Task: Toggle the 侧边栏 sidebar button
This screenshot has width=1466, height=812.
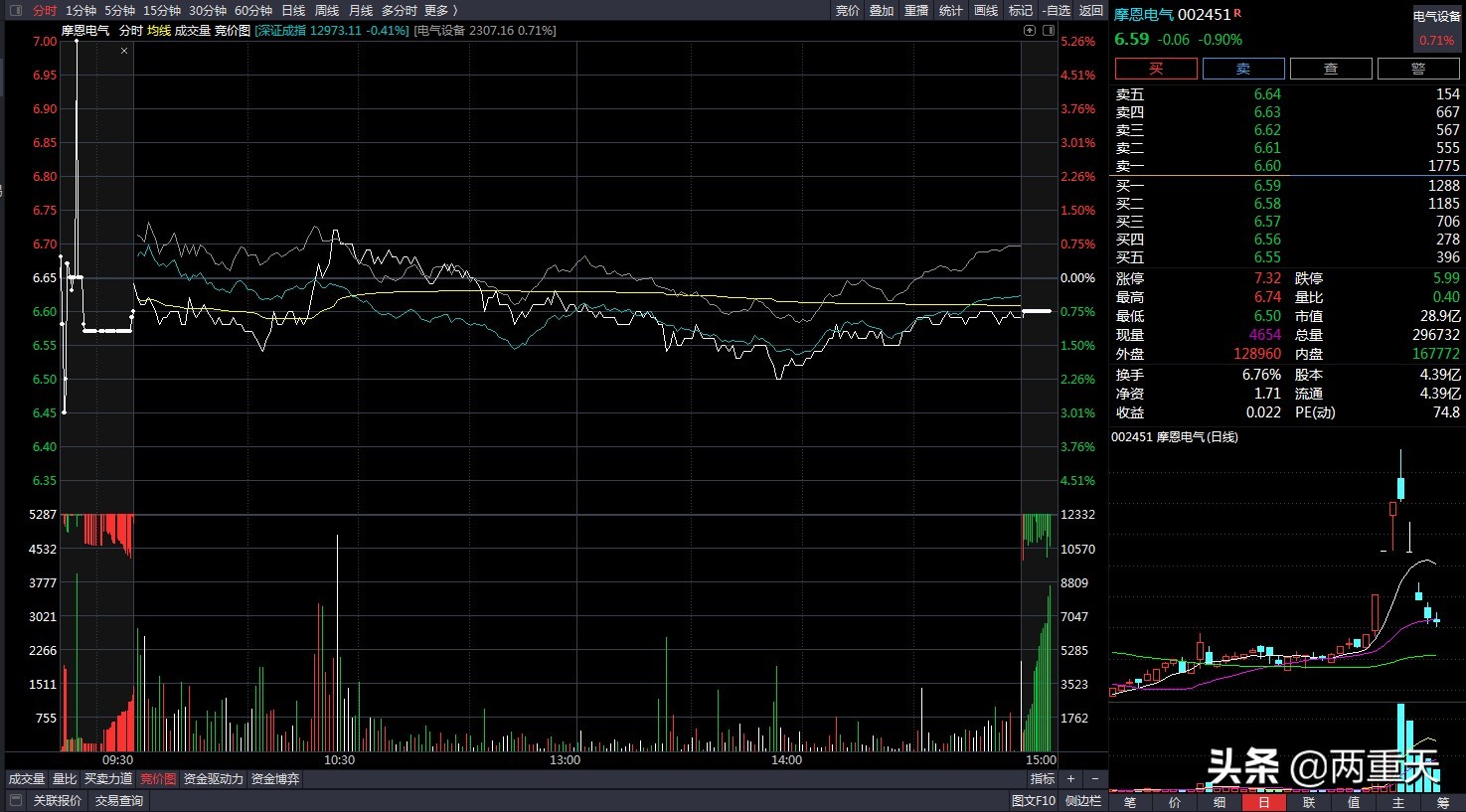Action: coord(1083,801)
